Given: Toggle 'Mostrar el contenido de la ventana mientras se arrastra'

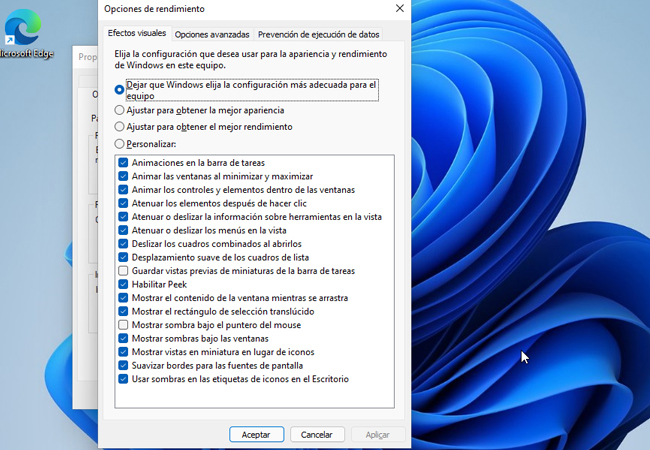Looking at the screenshot, I should [x=123, y=298].
